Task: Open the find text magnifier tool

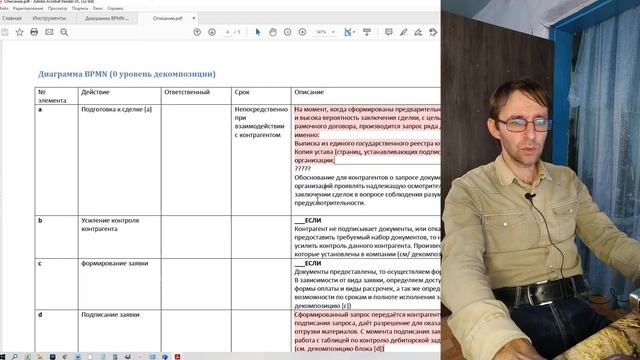Action: click(x=64, y=32)
